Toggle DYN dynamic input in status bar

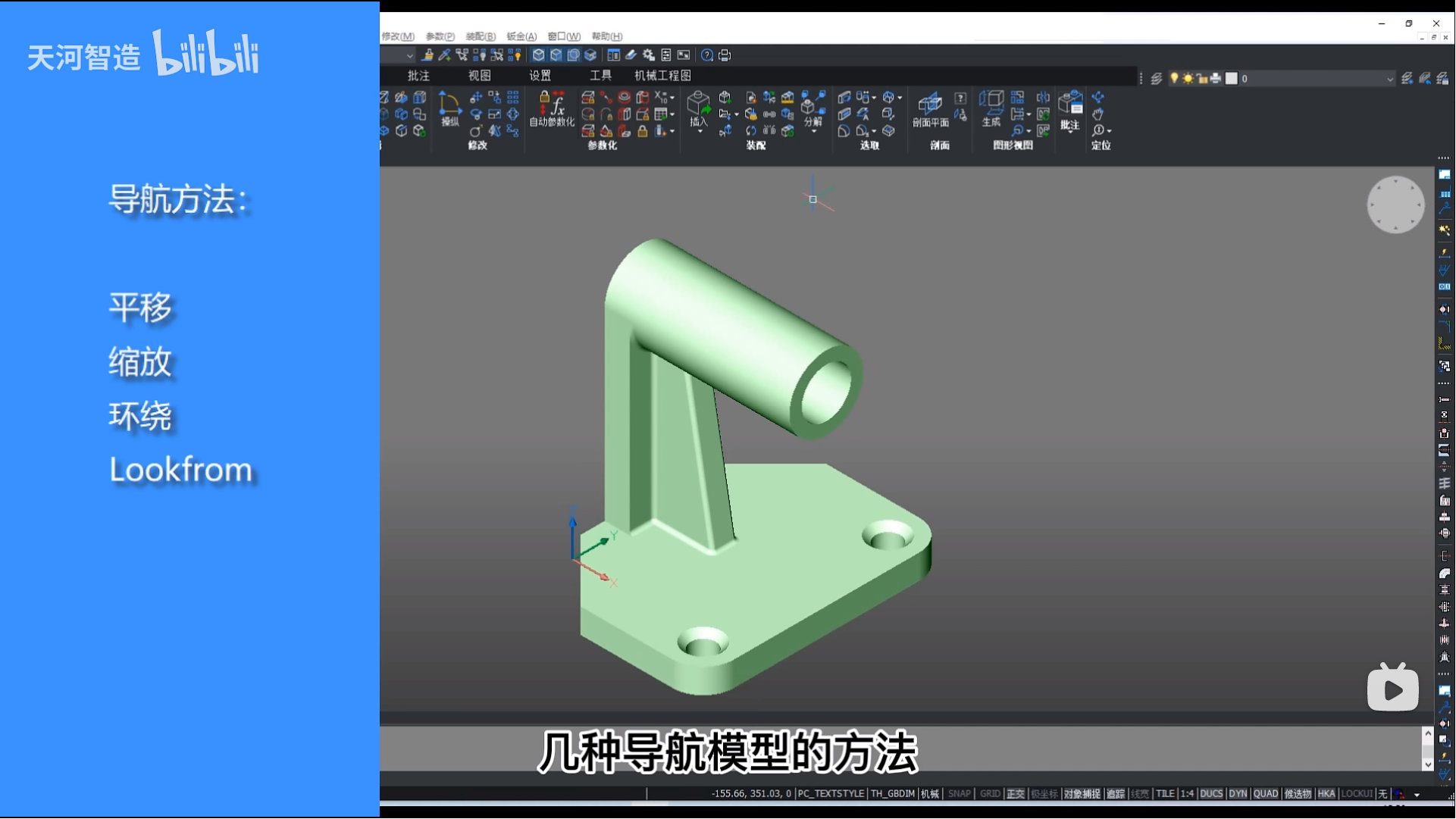pos(1238,794)
